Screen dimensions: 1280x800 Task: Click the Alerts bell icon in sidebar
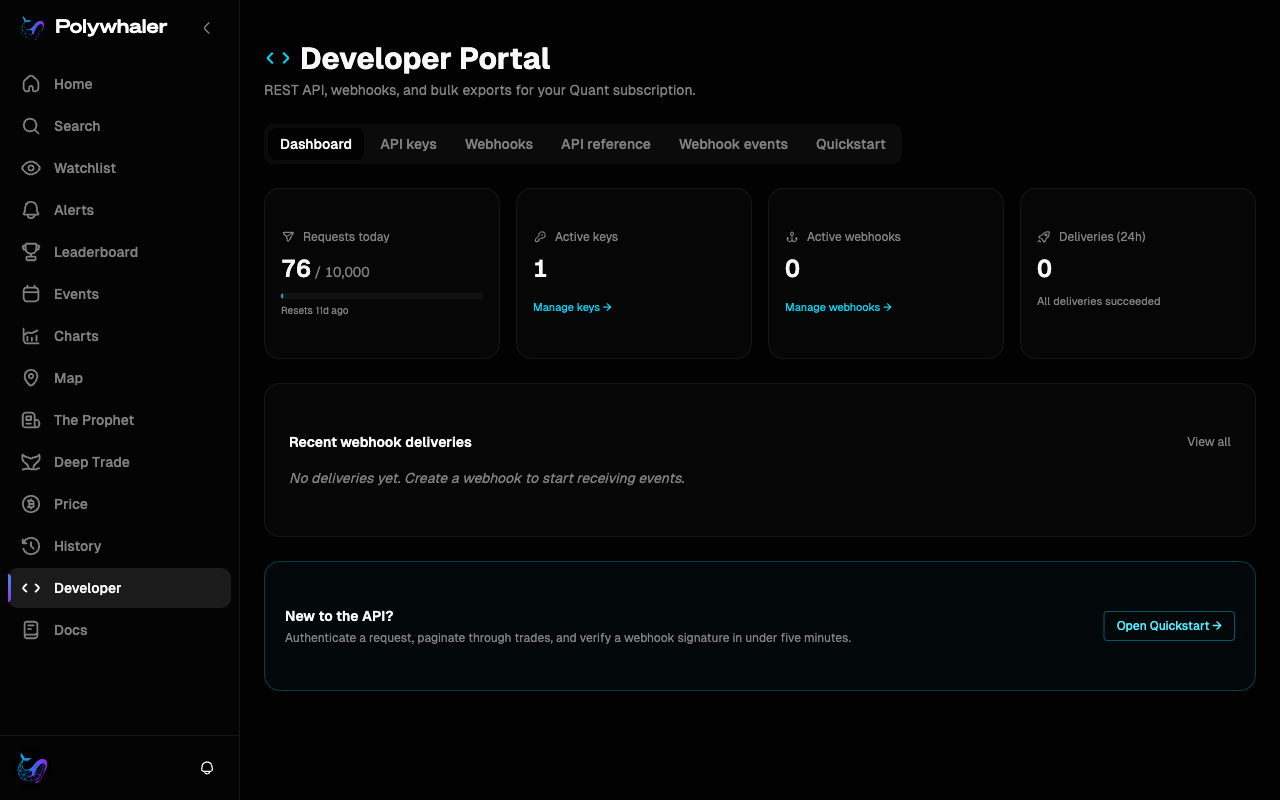click(x=31, y=210)
